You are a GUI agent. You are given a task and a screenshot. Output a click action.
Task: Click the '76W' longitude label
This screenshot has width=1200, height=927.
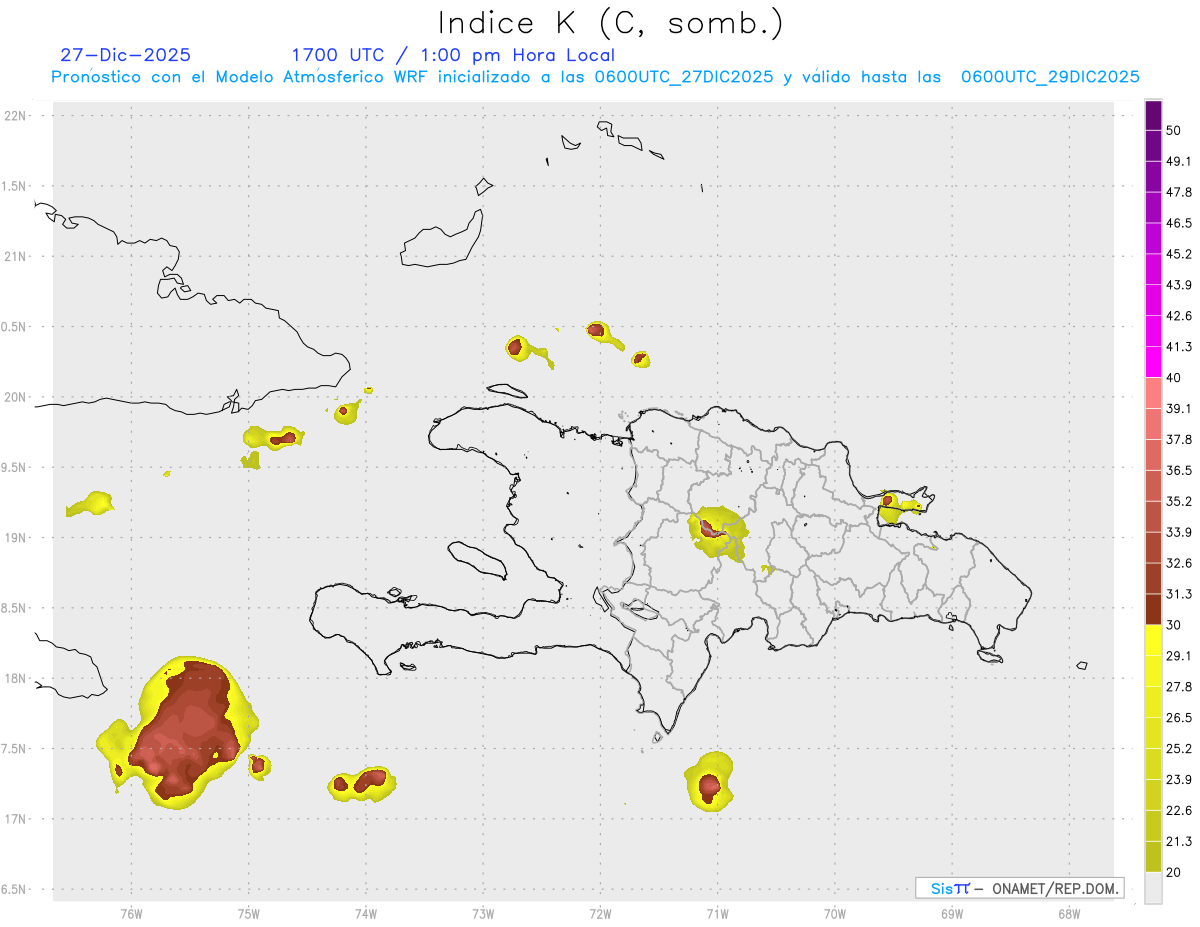point(131,914)
